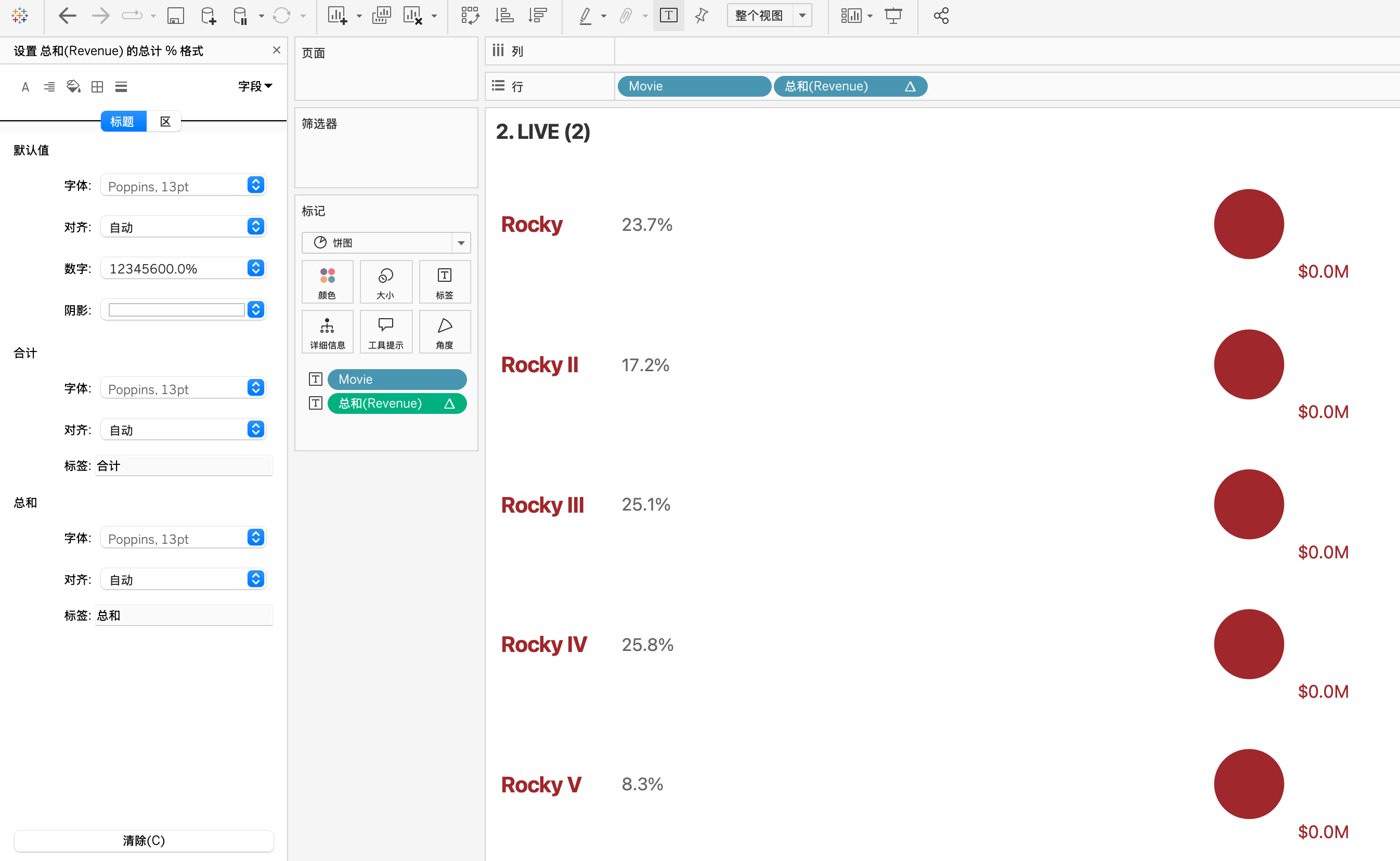
Task: Click the undo back arrow in toolbar
Action: [x=67, y=16]
